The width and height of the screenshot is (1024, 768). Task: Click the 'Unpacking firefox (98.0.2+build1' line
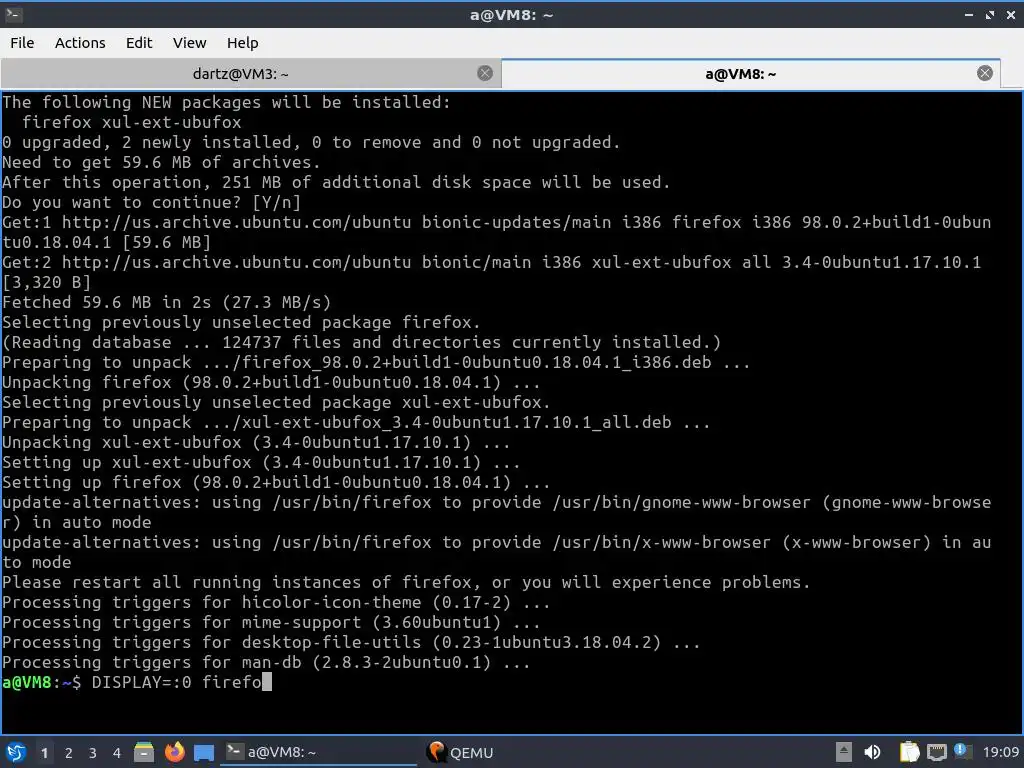(271, 382)
